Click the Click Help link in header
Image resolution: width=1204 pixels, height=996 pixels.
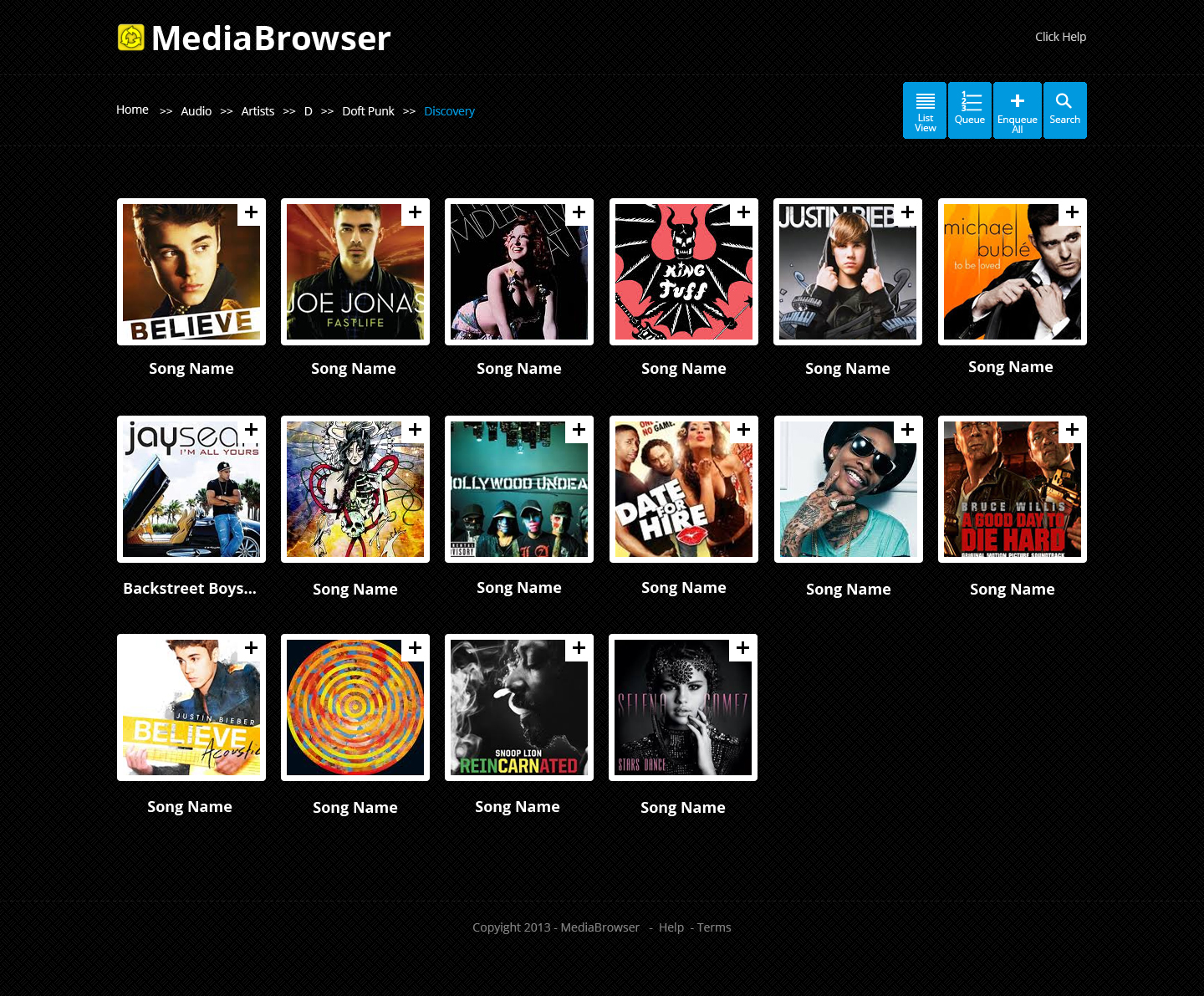click(1060, 37)
